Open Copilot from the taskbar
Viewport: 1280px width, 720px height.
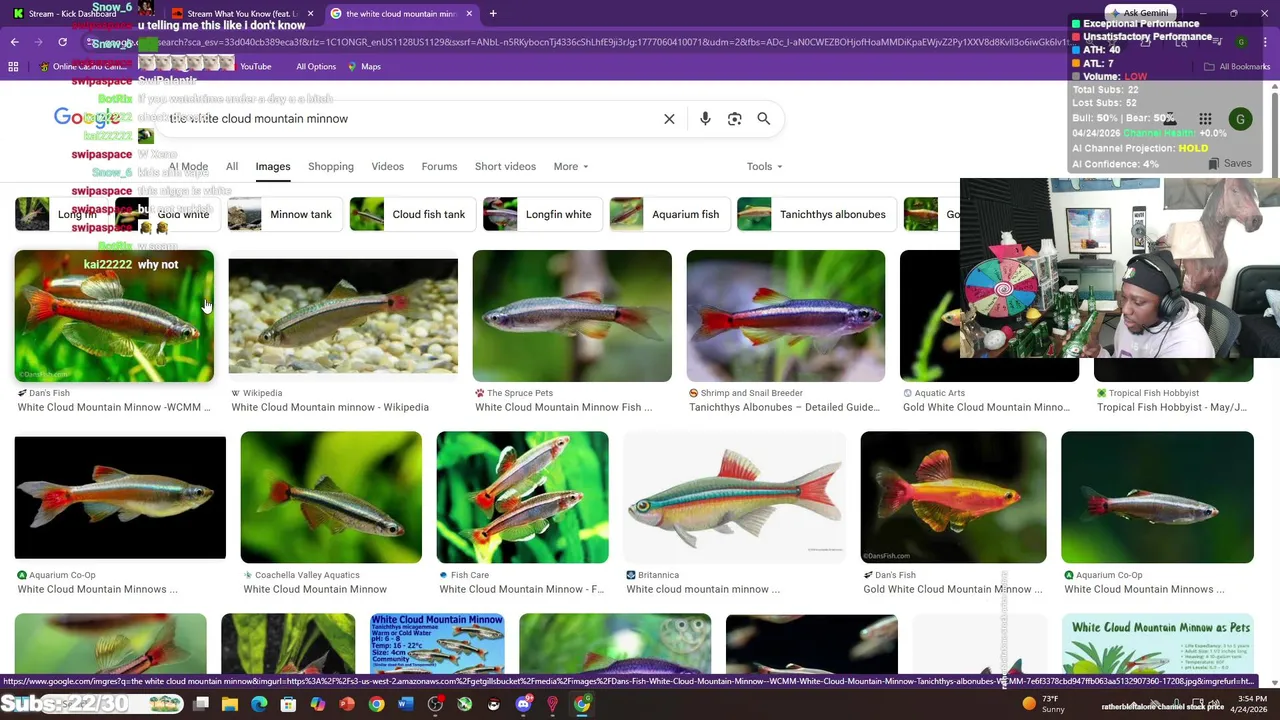click(x=318, y=704)
